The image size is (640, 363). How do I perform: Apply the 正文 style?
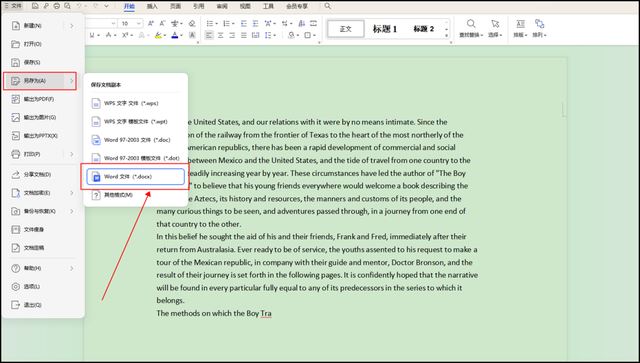346,29
